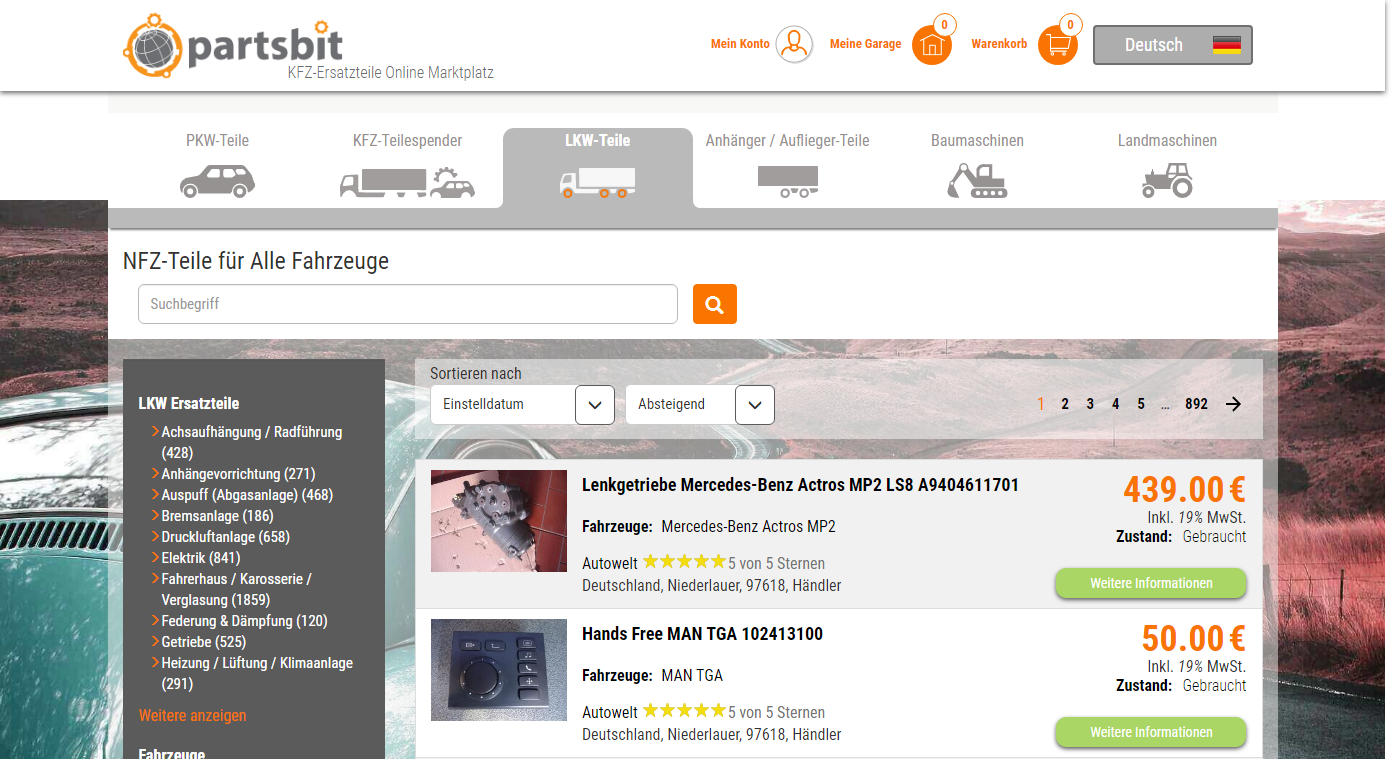Select the Baumaschinen tab

[977, 166]
